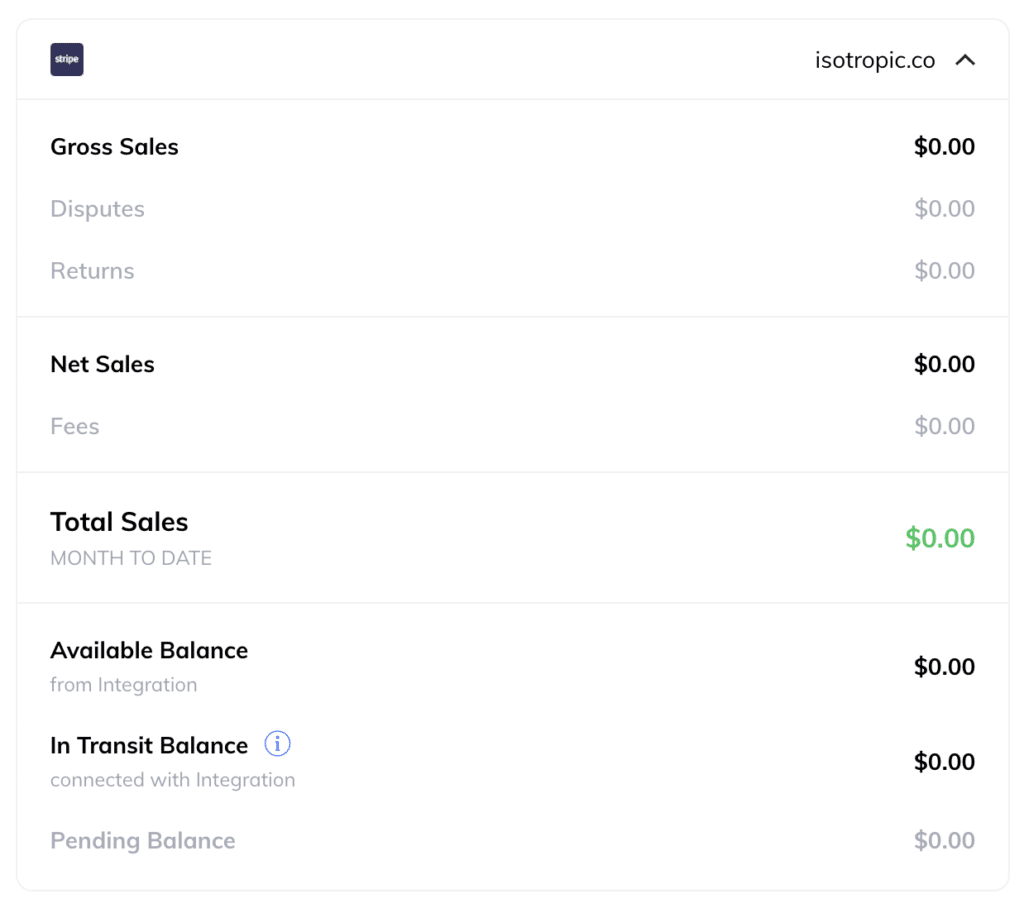Click the Gross Sales label
The height and width of the screenshot is (913, 1024).
[114, 147]
